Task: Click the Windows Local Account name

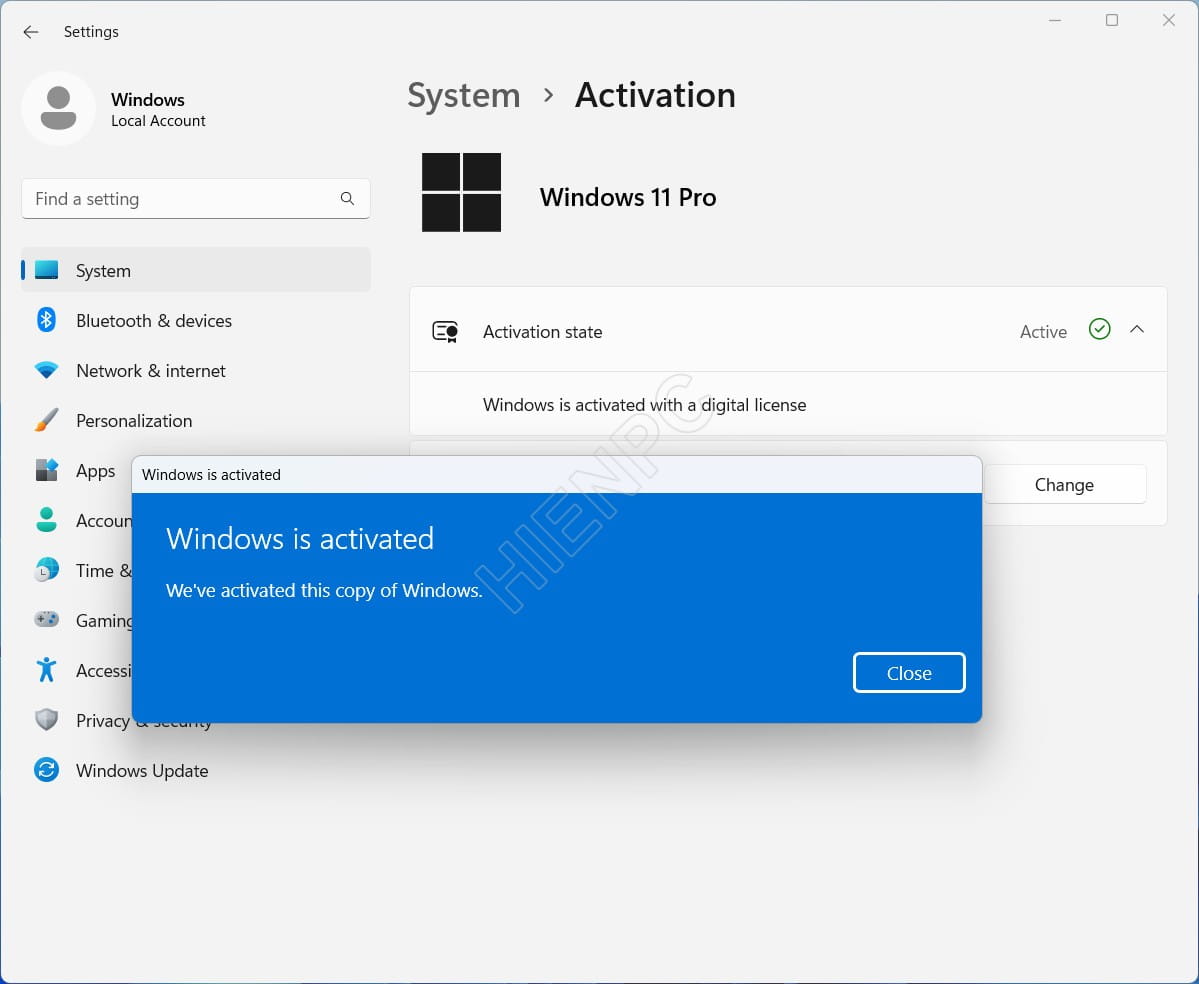Action: 158,109
